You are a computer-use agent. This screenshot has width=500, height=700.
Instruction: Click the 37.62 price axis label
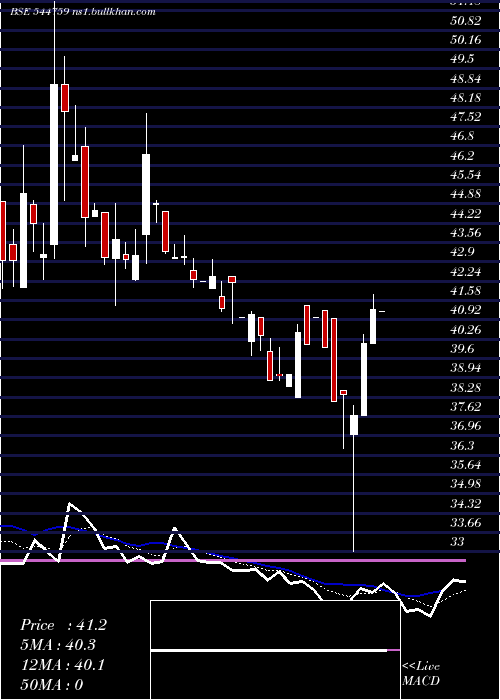point(466,407)
